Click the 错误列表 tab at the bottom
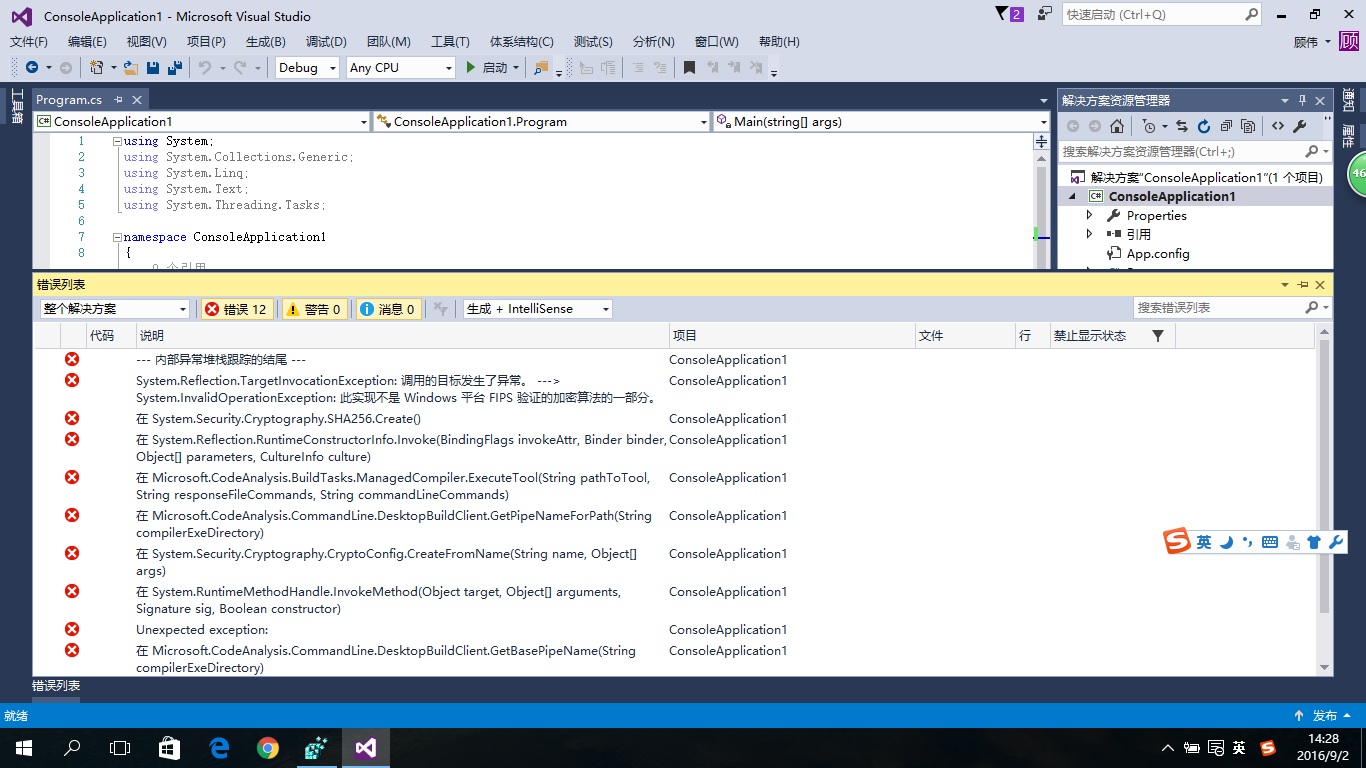Screen dimensions: 1366x768 point(56,686)
